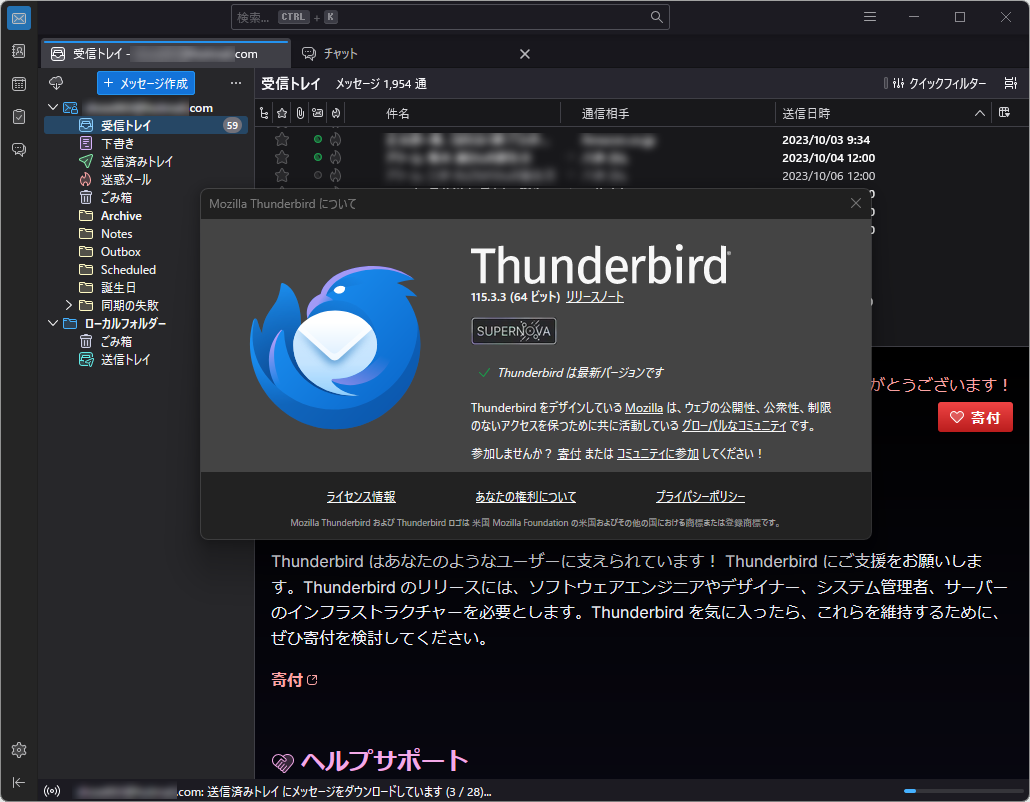Open Thunderbird settings via the gear icon

(18, 750)
